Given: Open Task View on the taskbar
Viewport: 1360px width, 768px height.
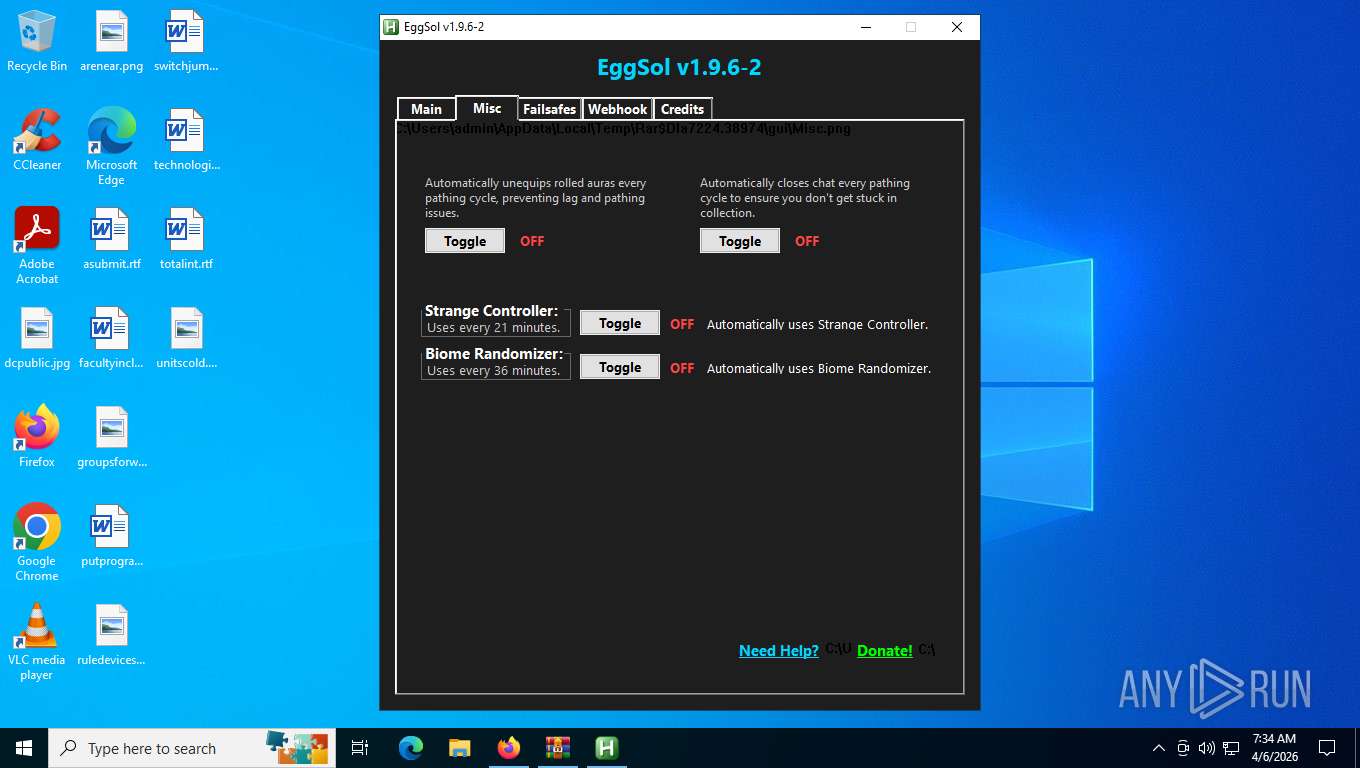Looking at the screenshot, I should [360, 748].
